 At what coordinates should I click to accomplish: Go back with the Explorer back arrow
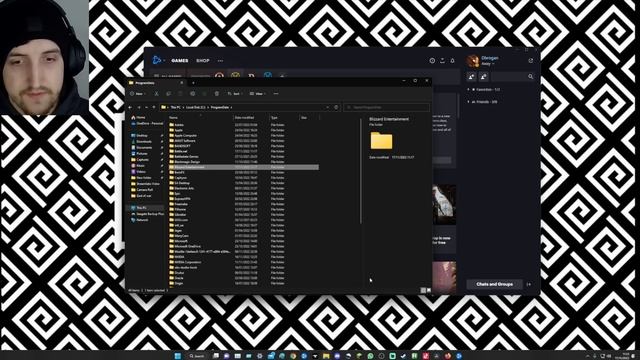130,107
